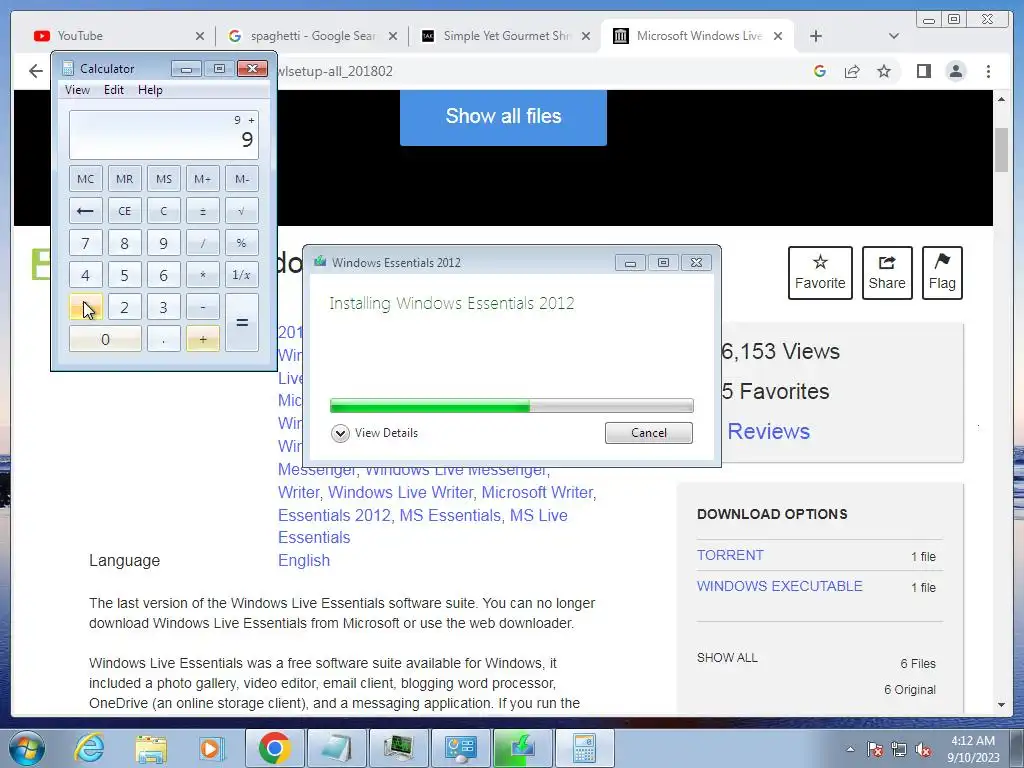Screen dimensions: 1024x768
Task: Click digit 7 in Calculator
Action: point(86,243)
